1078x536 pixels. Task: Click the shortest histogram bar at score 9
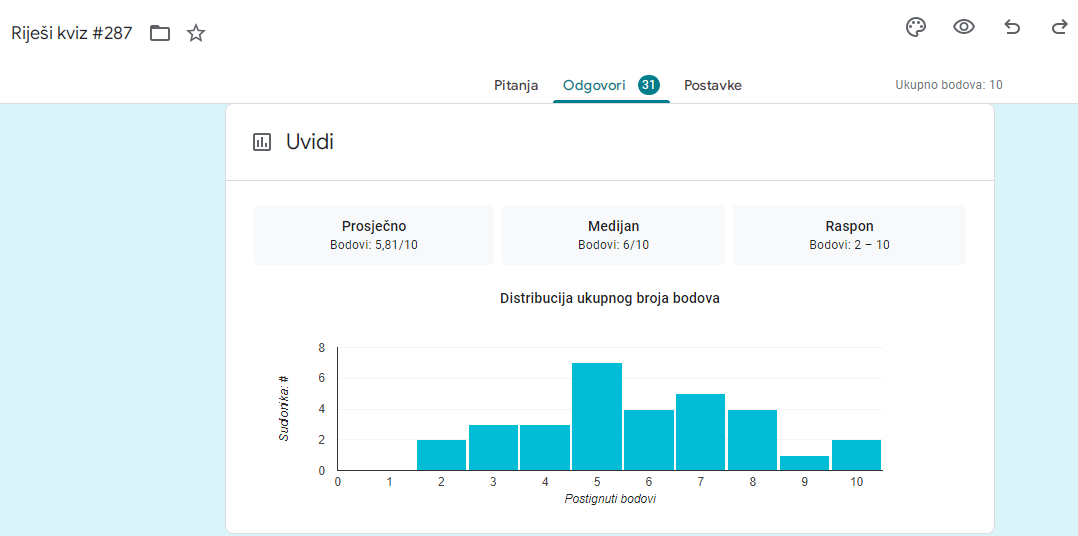pyautogui.click(x=804, y=463)
